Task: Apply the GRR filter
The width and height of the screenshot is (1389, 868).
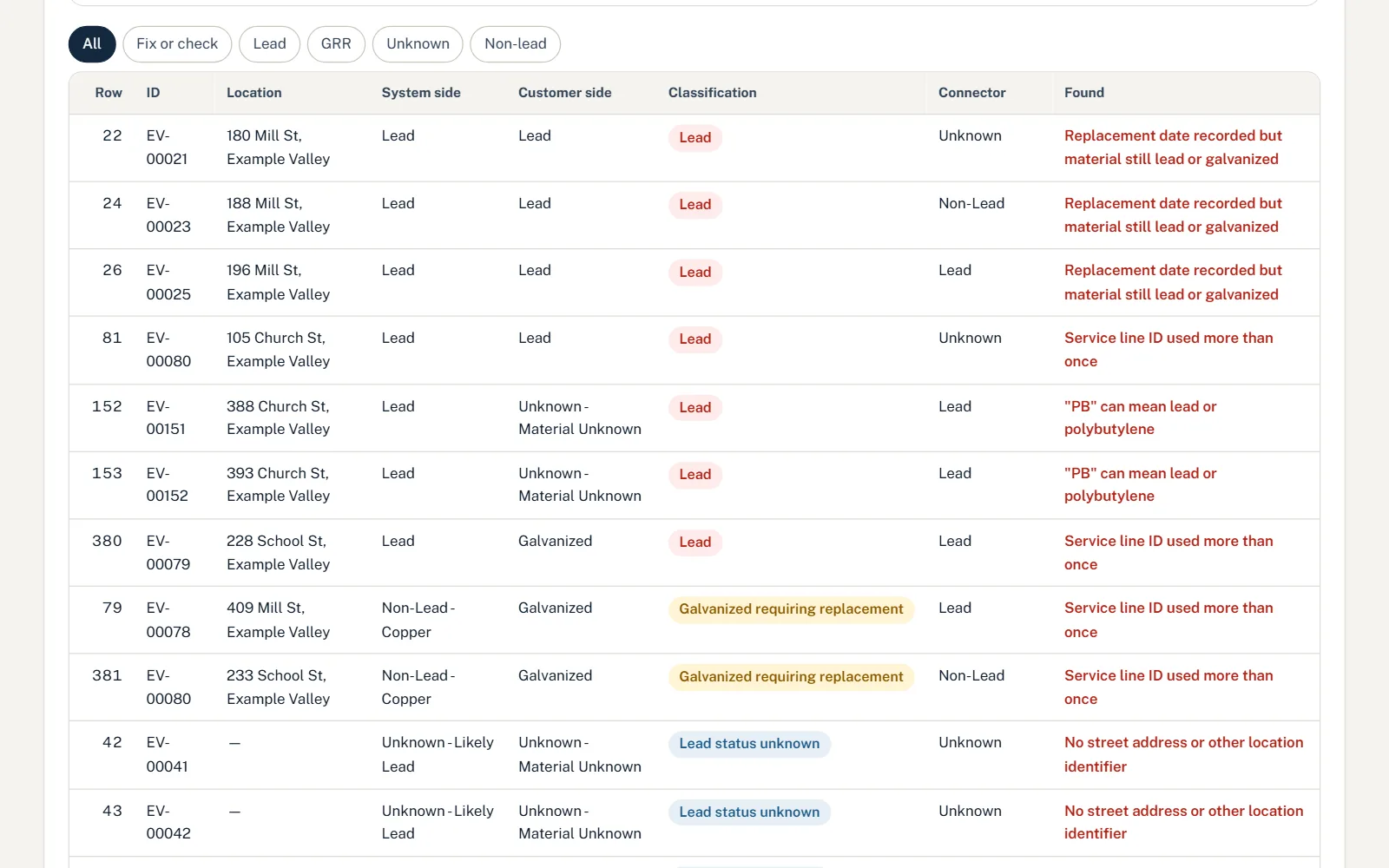Action: point(336,44)
